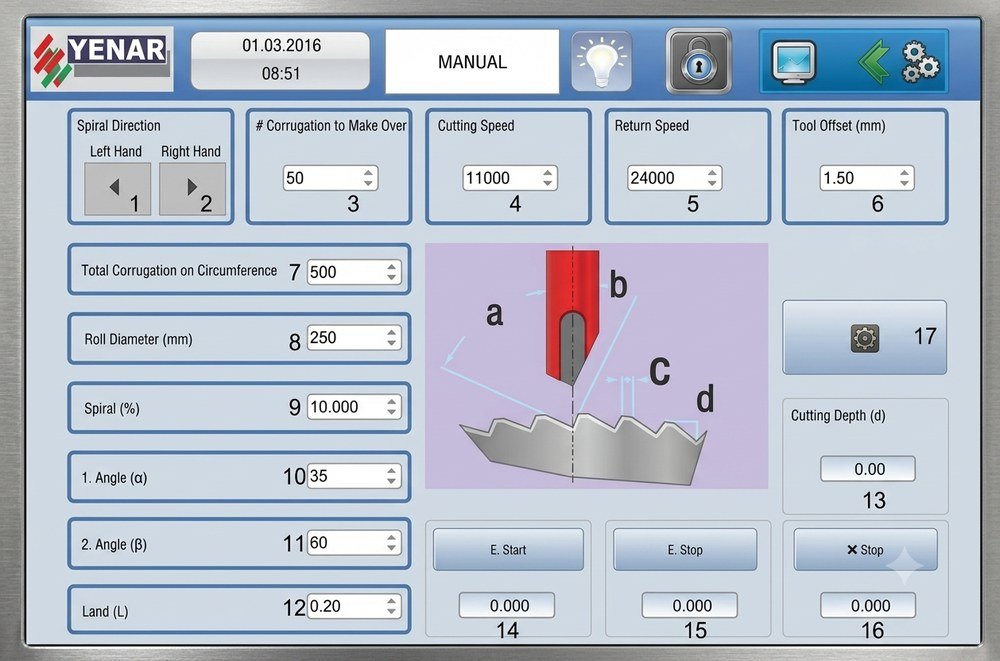1000x661 pixels.
Task: Click the 1. Angle field showing 35
Action: point(354,476)
